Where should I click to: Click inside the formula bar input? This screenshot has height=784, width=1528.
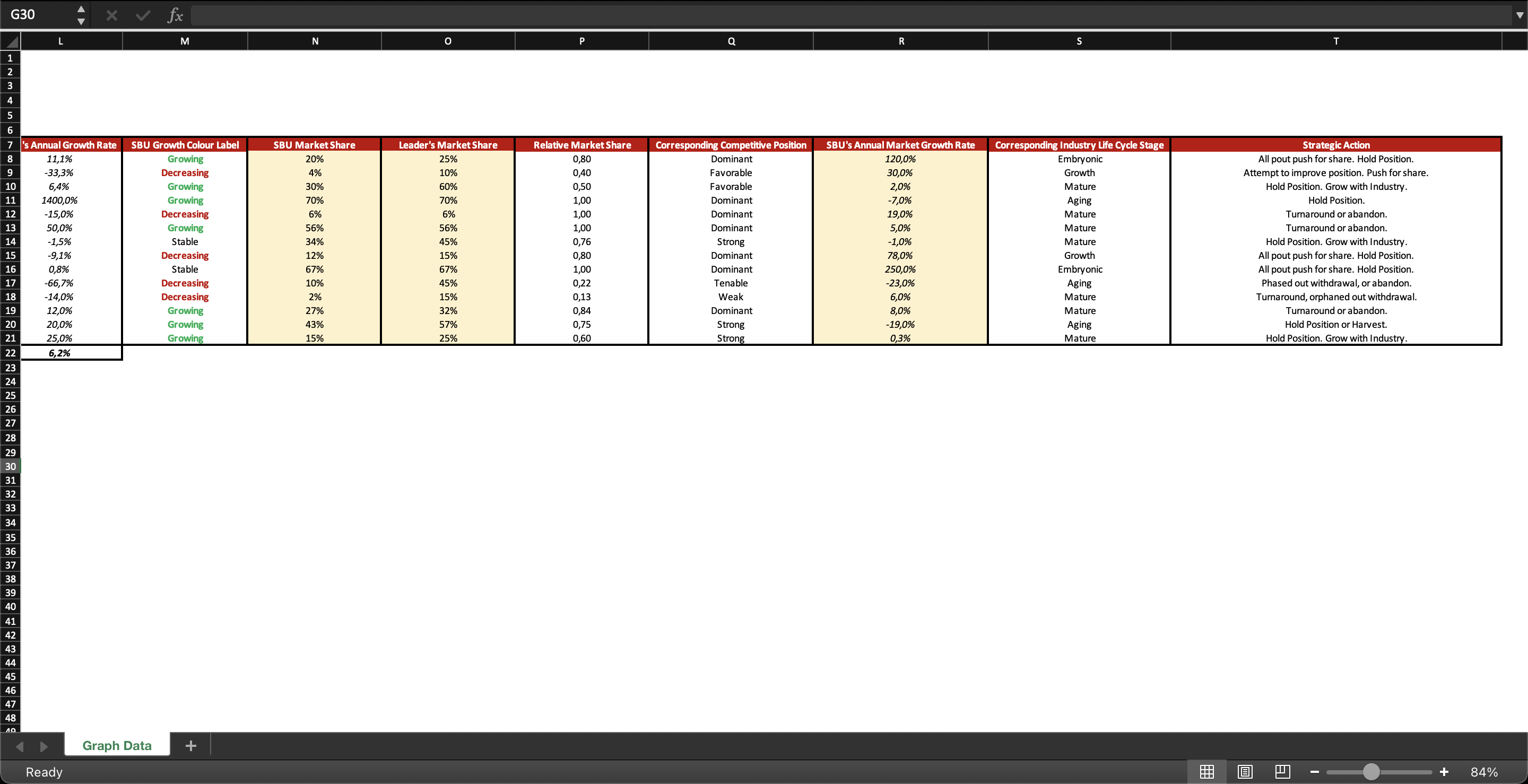tap(851, 15)
